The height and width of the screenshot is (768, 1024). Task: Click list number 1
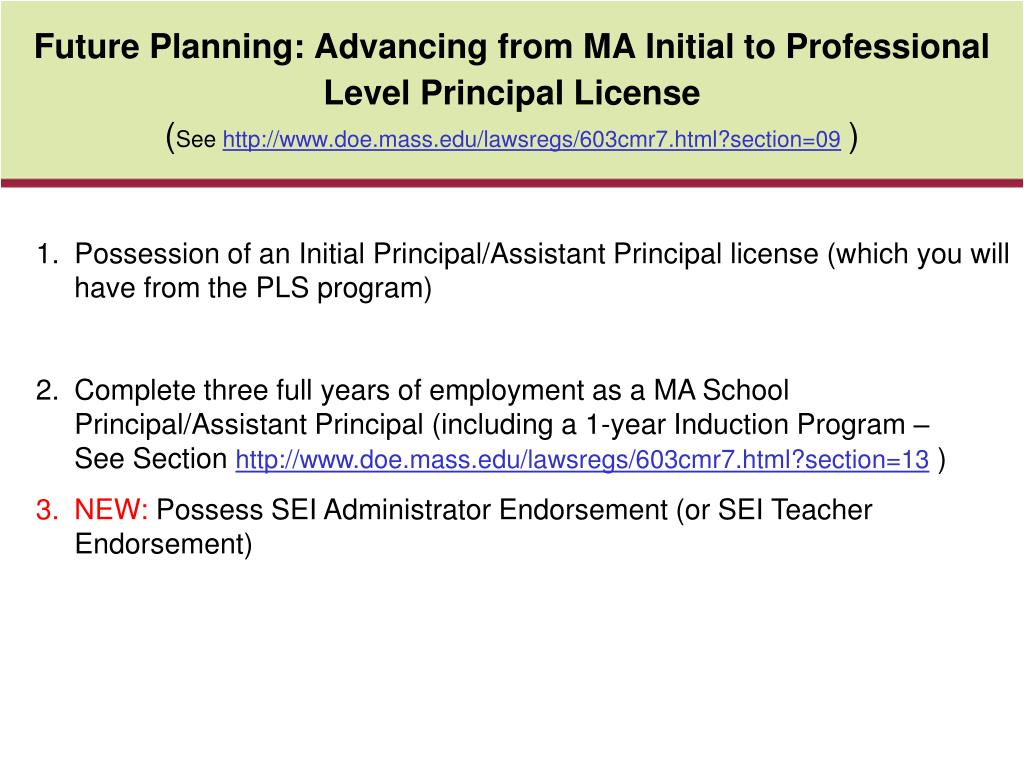click(x=47, y=254)
